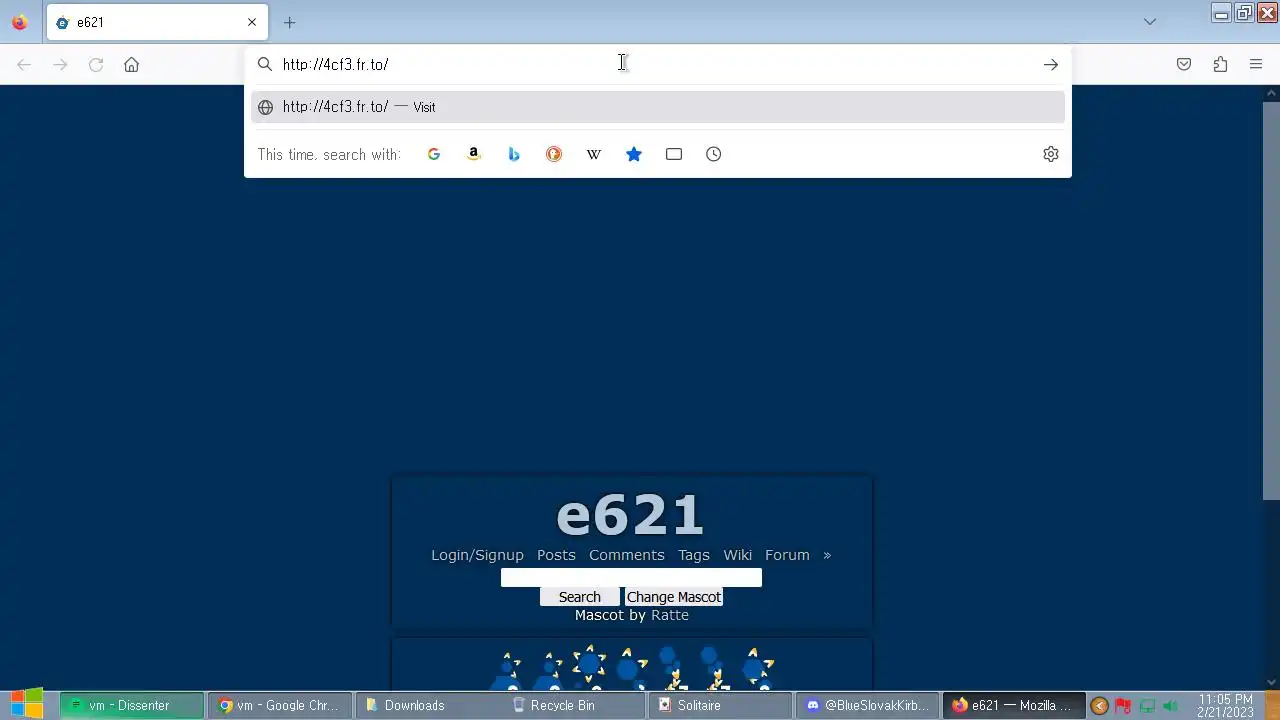Switch to vm - Dissenter taskbar window

pyautogui.click(x=132, y=705)
